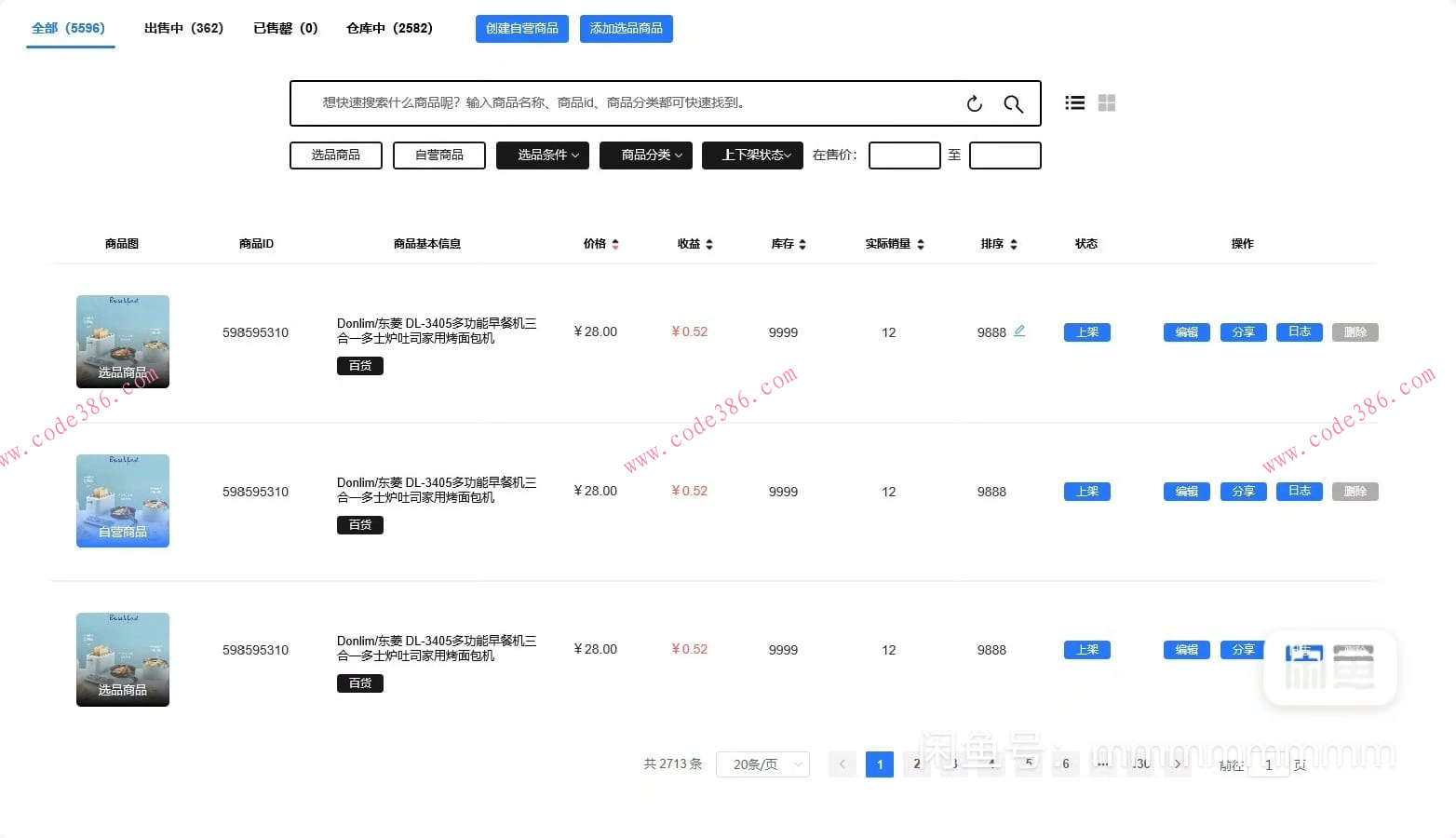Open the 出售中 (362) tab

[183, 29]
